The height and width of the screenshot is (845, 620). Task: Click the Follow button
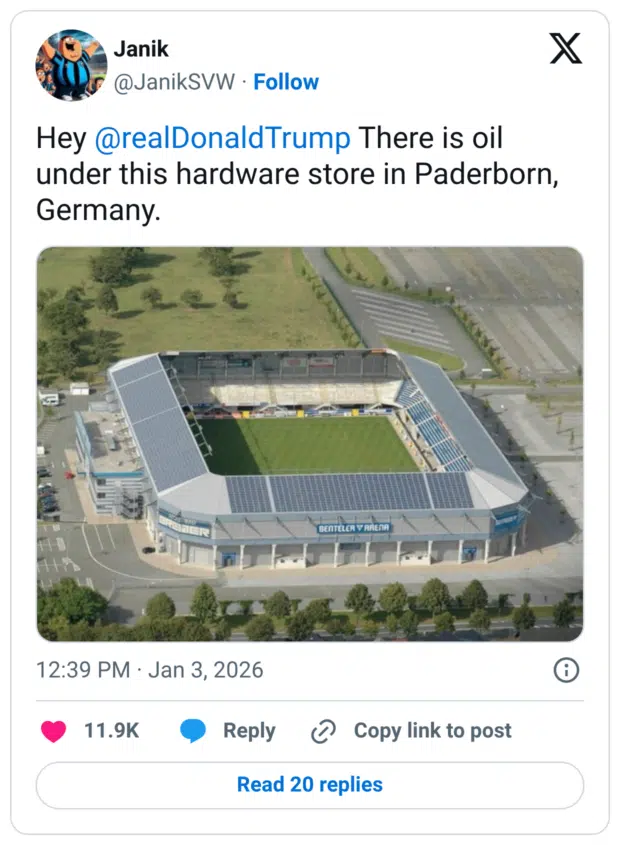point(287,82)
